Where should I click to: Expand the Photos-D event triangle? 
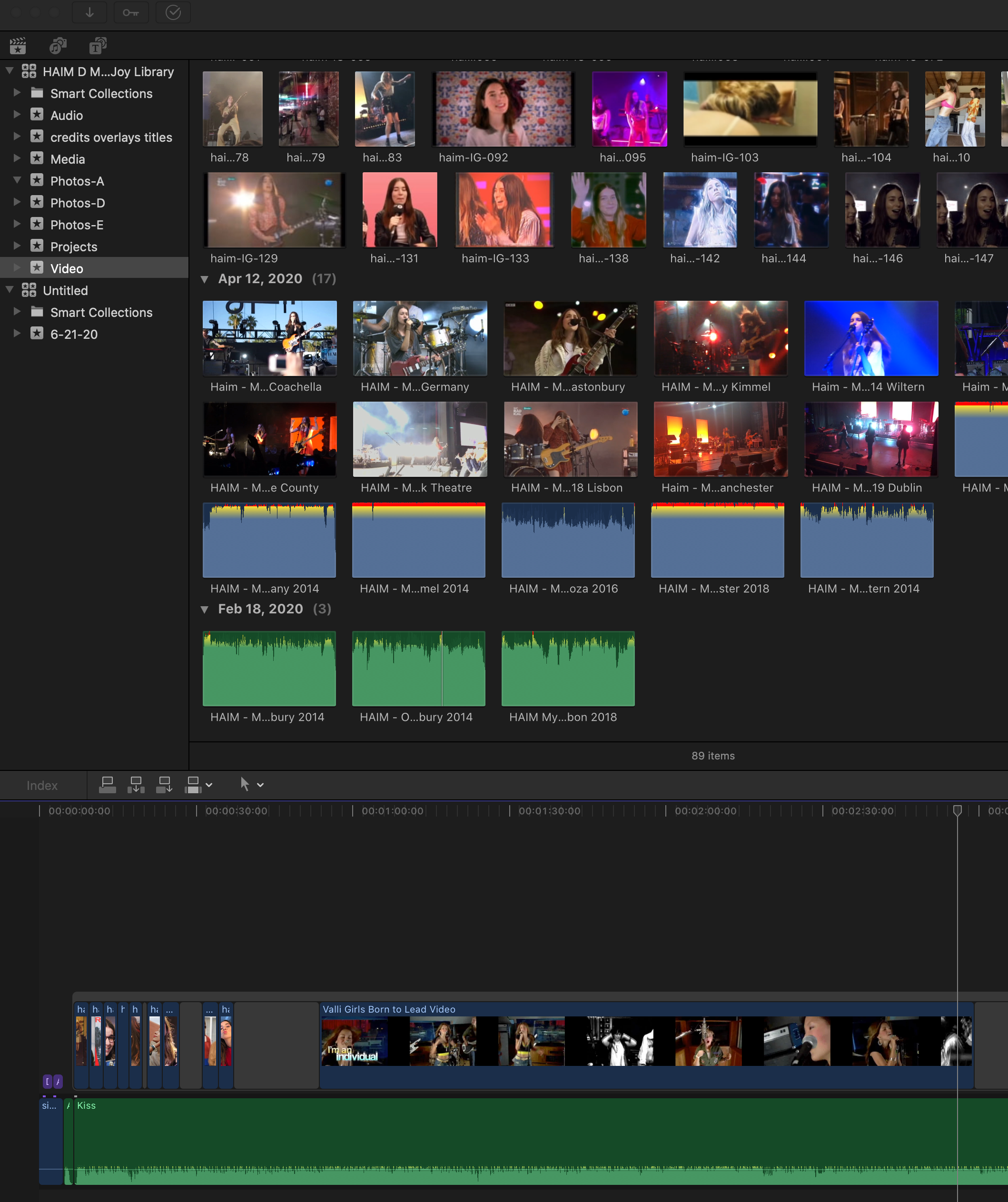(17, 202)
